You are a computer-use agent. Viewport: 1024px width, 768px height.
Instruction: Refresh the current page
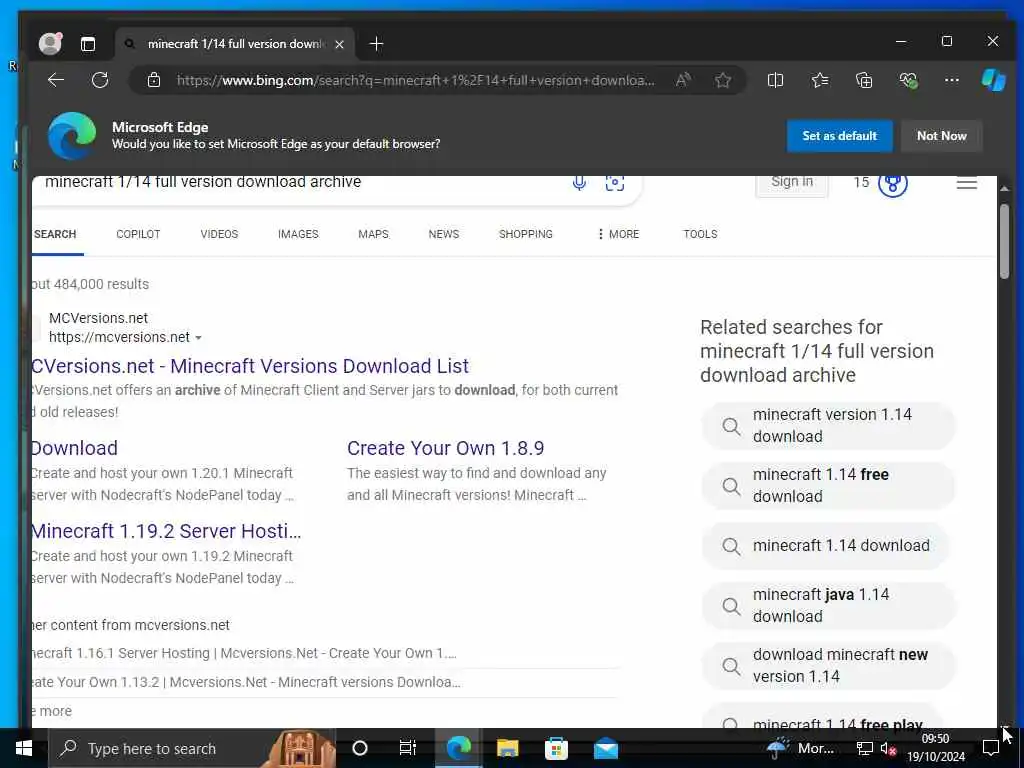100,80
